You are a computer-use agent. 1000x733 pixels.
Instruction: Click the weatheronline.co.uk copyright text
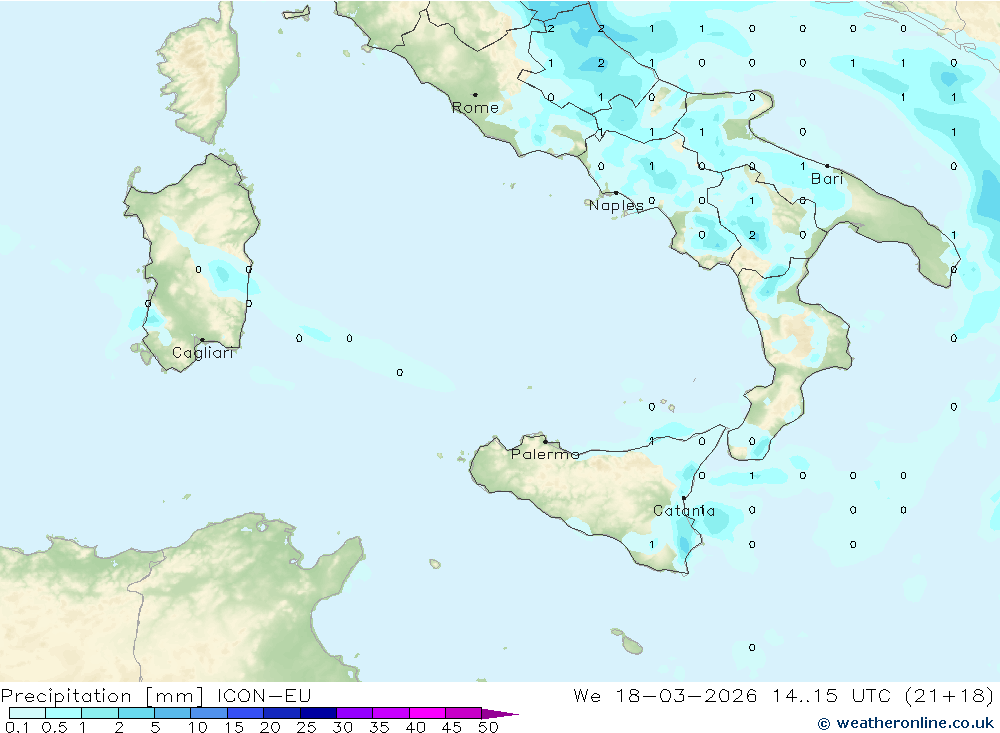tap(906, 723)
